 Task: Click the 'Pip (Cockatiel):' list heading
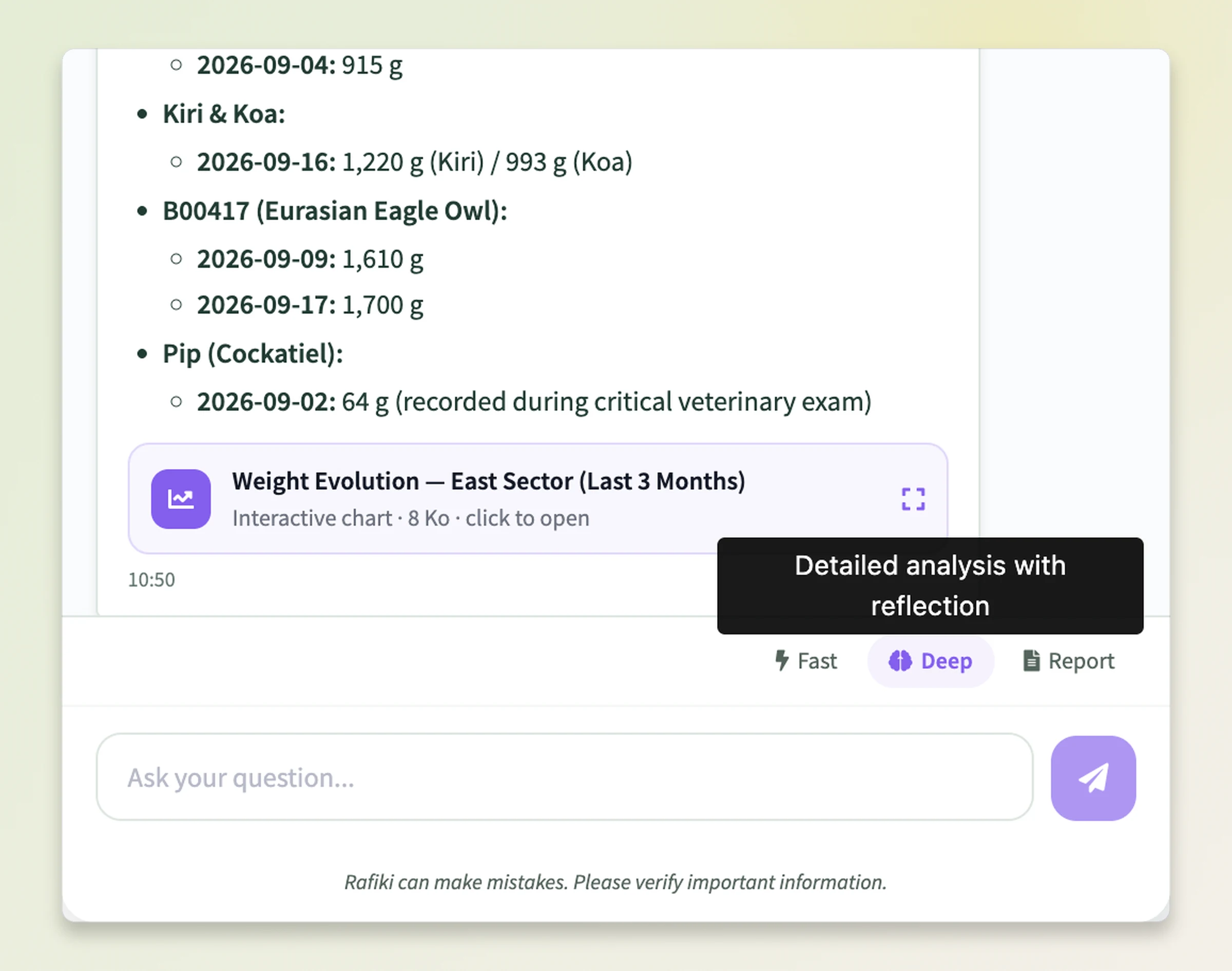(253, 354)
